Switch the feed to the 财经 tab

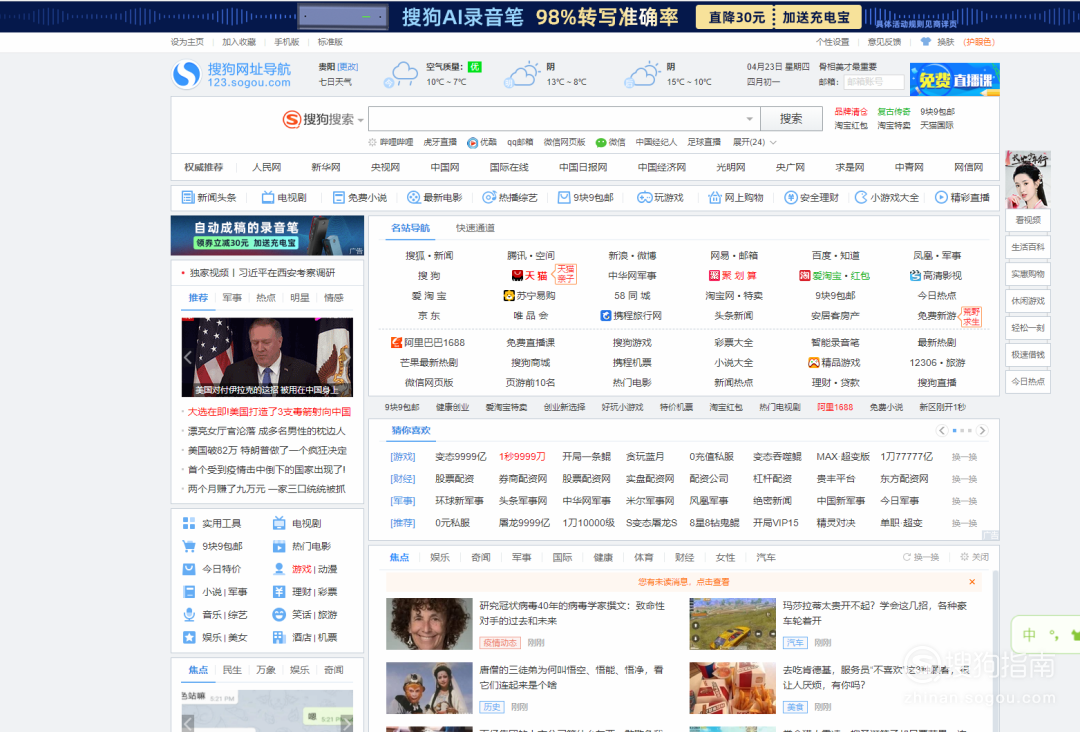pos(684,557)
